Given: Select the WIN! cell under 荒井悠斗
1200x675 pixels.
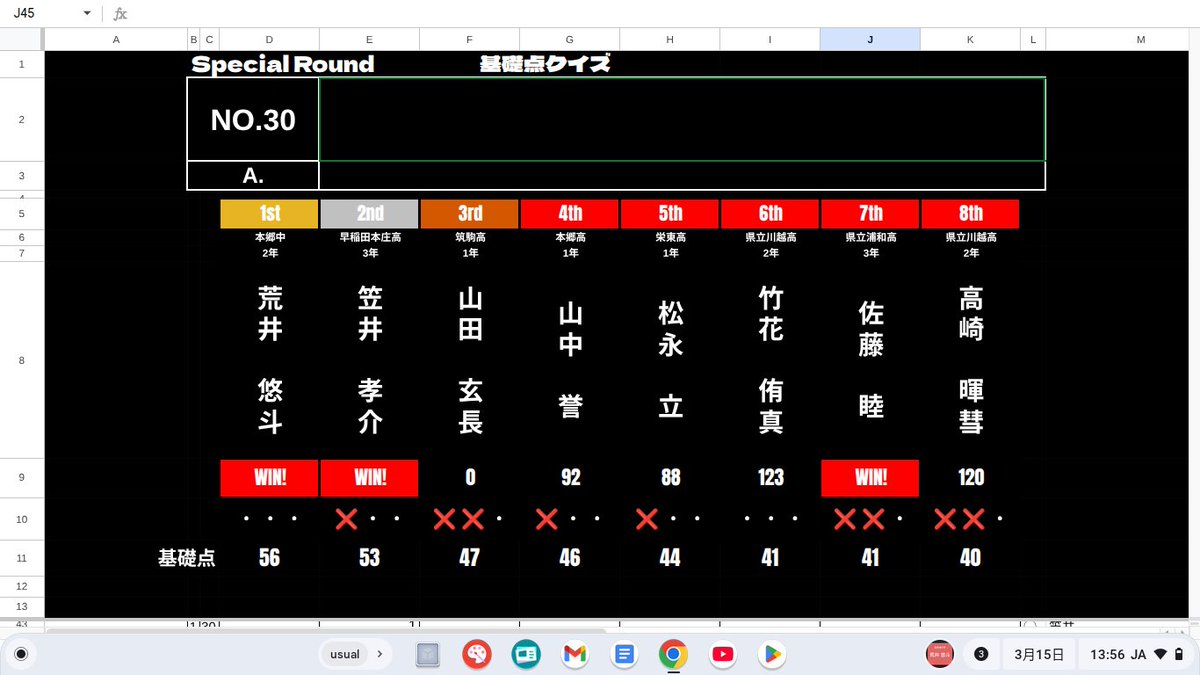Looking at the screenshot, I should tap(269, 478).
